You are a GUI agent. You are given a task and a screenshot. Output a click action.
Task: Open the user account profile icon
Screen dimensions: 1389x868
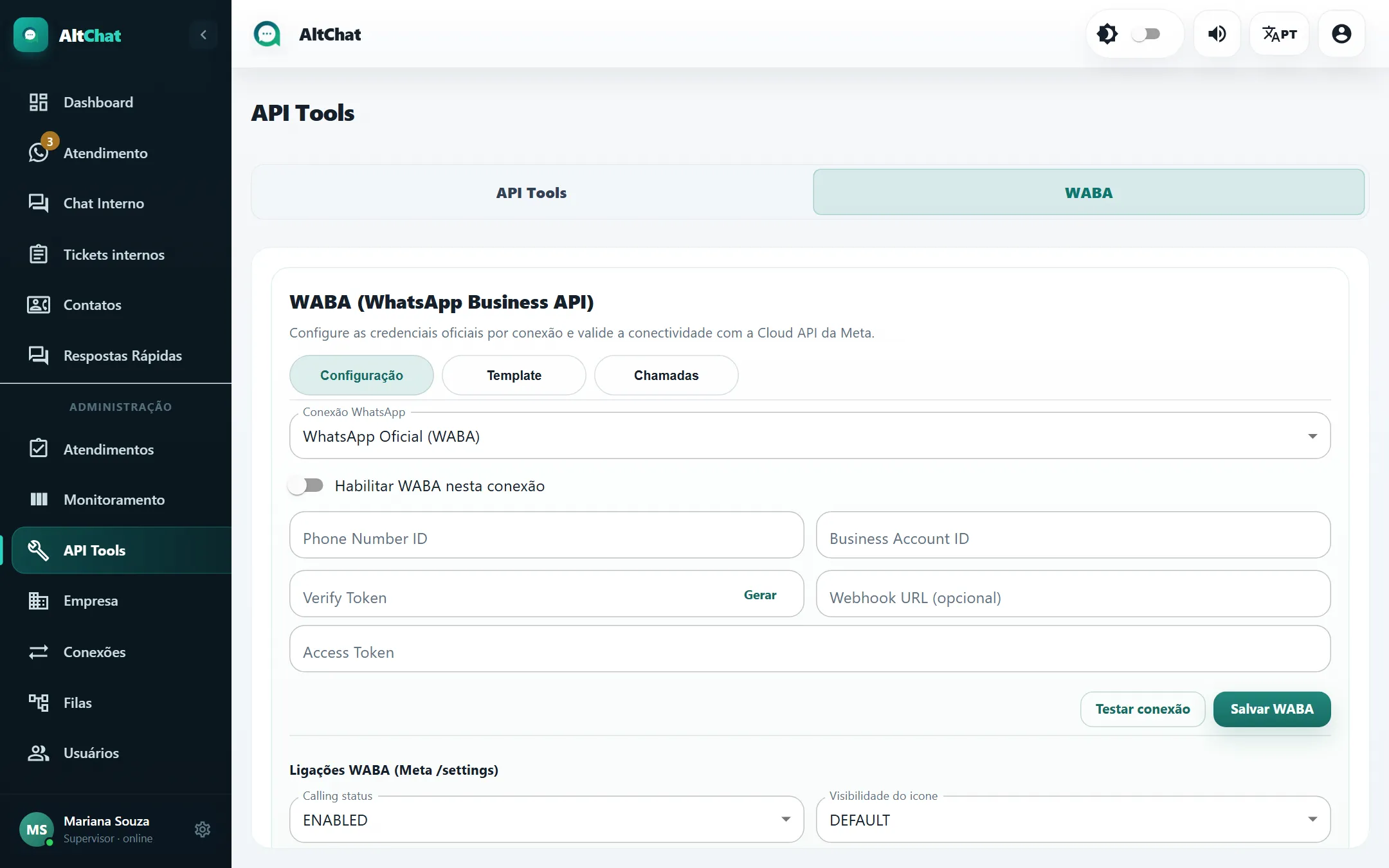1341,33
